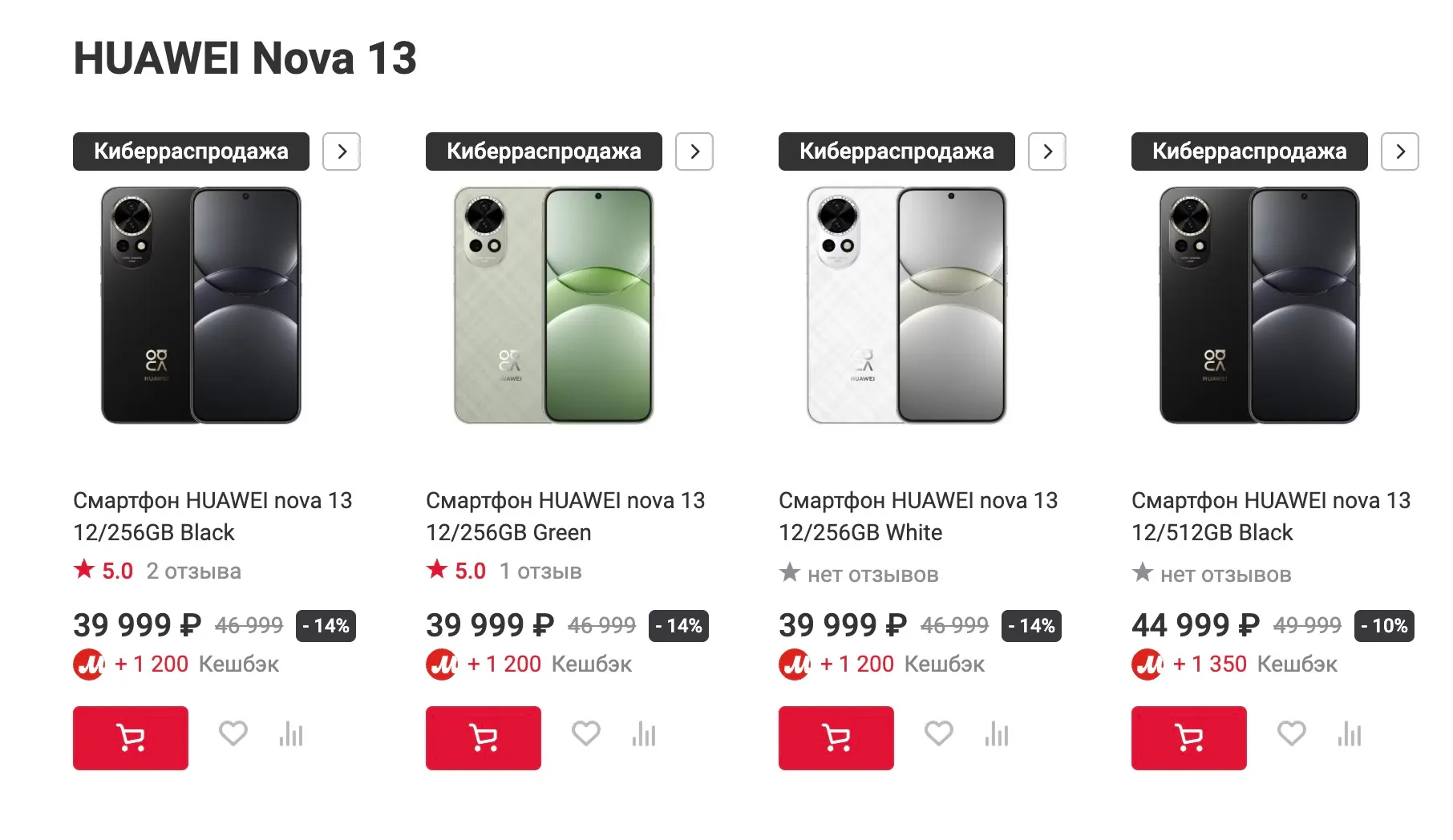Image resolution: width=1453 pixels, height=840 pixels.
Task: Expand promo chevron on 12/256GB Black card
Action: tap(342, 151)
